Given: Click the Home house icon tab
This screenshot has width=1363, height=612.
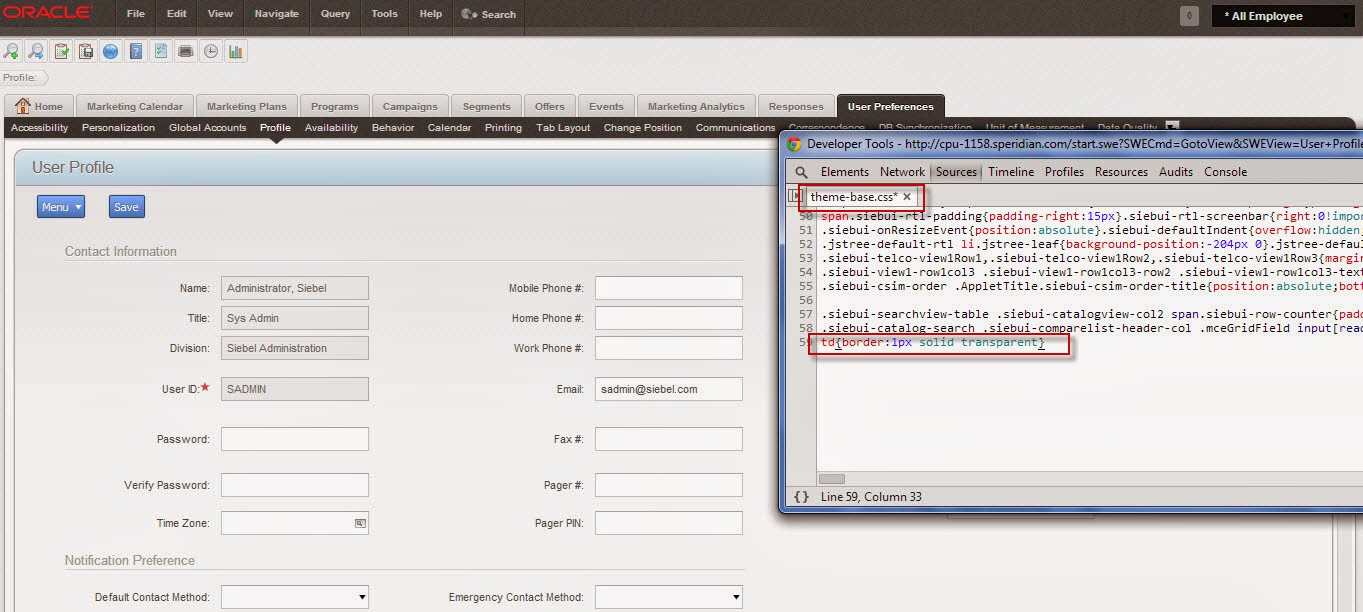Looking at the screenshot, I should [39, 106].
